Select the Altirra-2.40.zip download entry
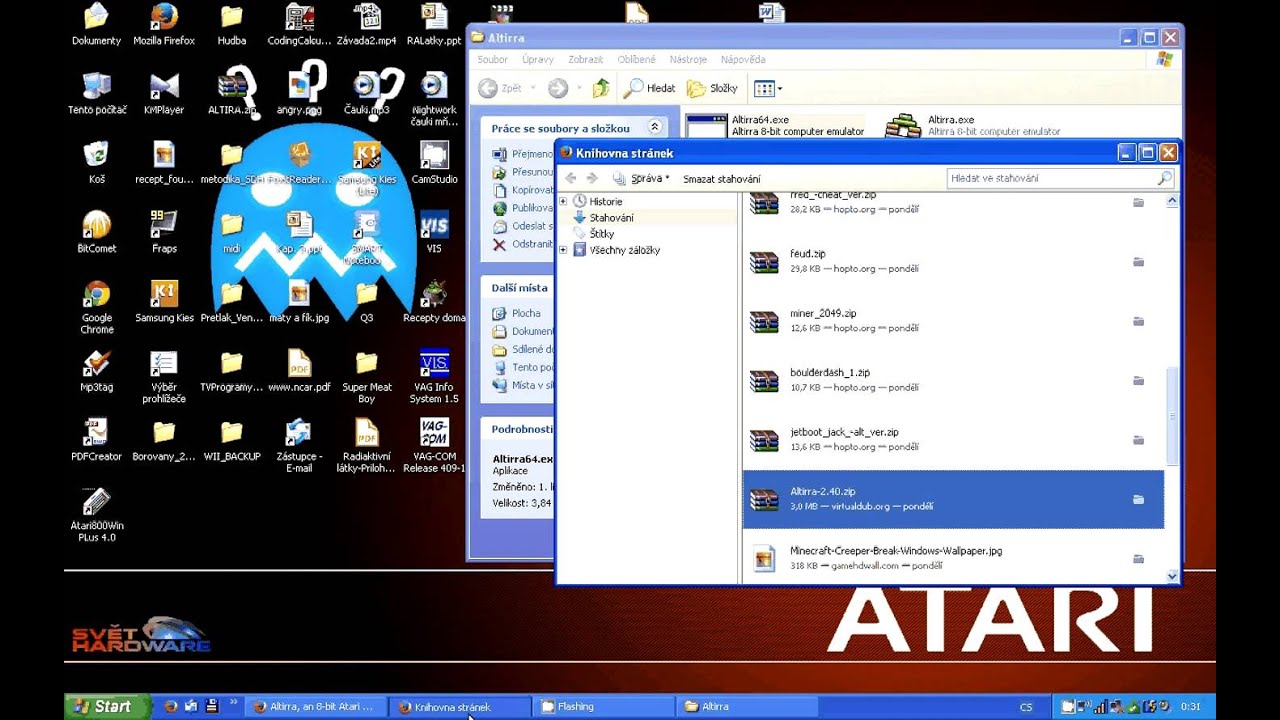Image resolution: width=1280 pixels, height=720 pixels. point(953,499)
